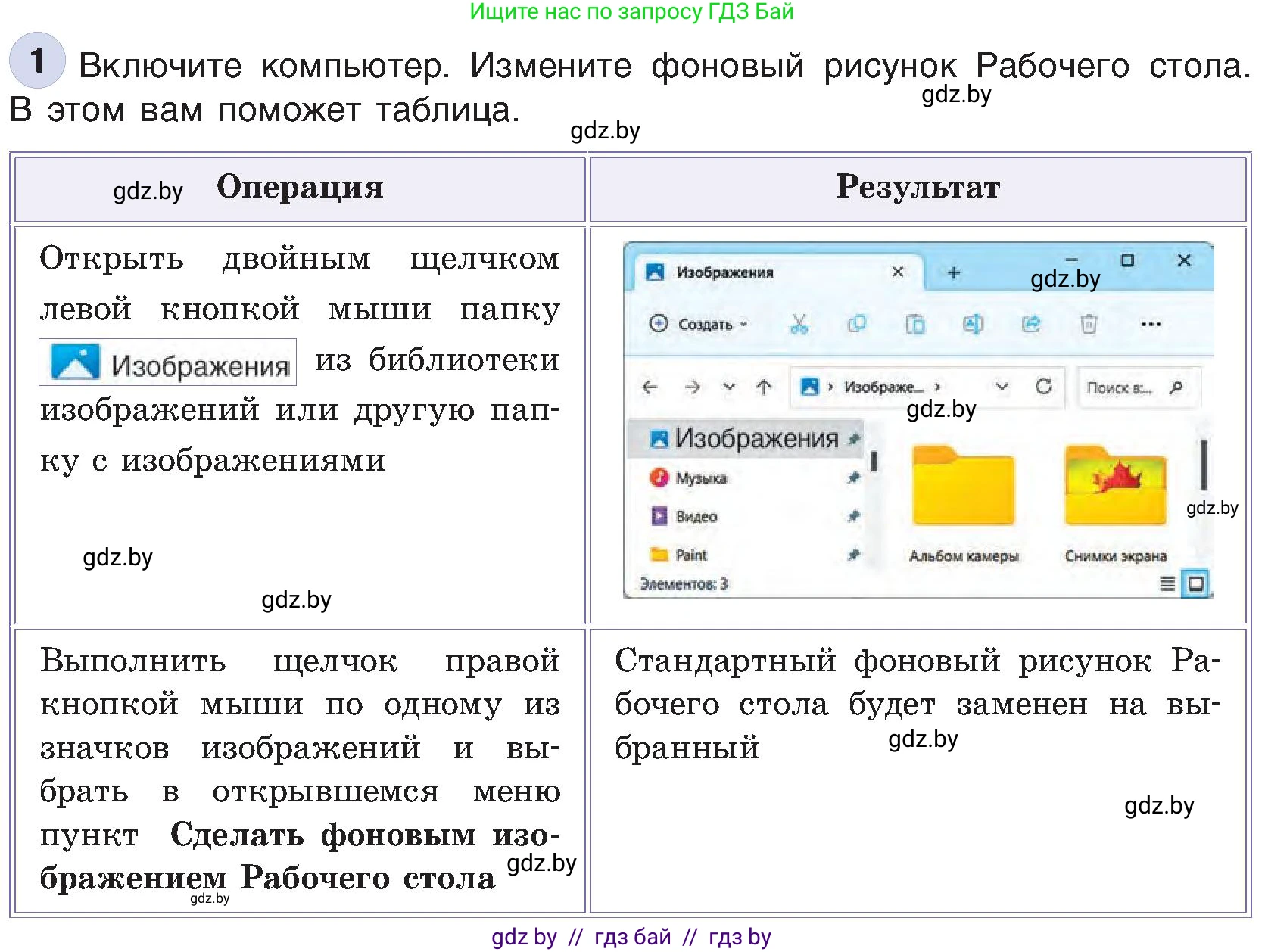Click the Copy icon in the toolbar
This screenshot has height=952, width=1265.
(x=858, y=324)
